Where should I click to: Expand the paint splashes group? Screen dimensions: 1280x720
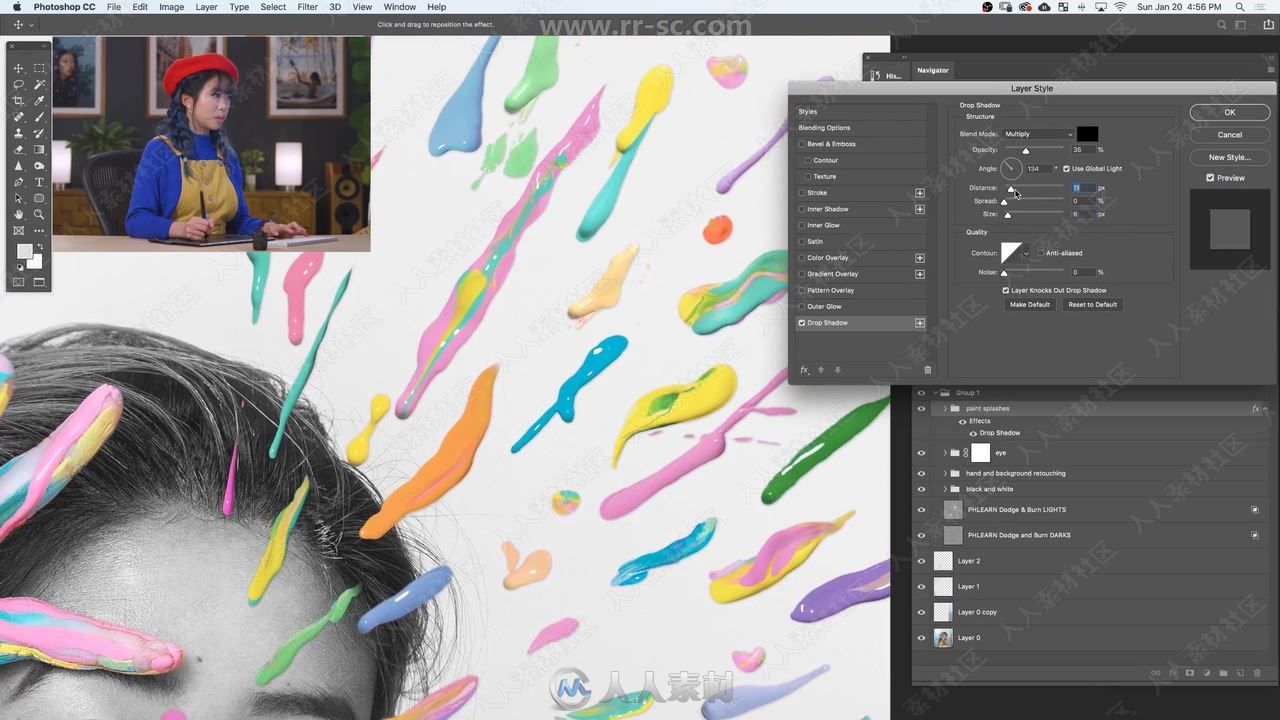(x=945, y=409)
